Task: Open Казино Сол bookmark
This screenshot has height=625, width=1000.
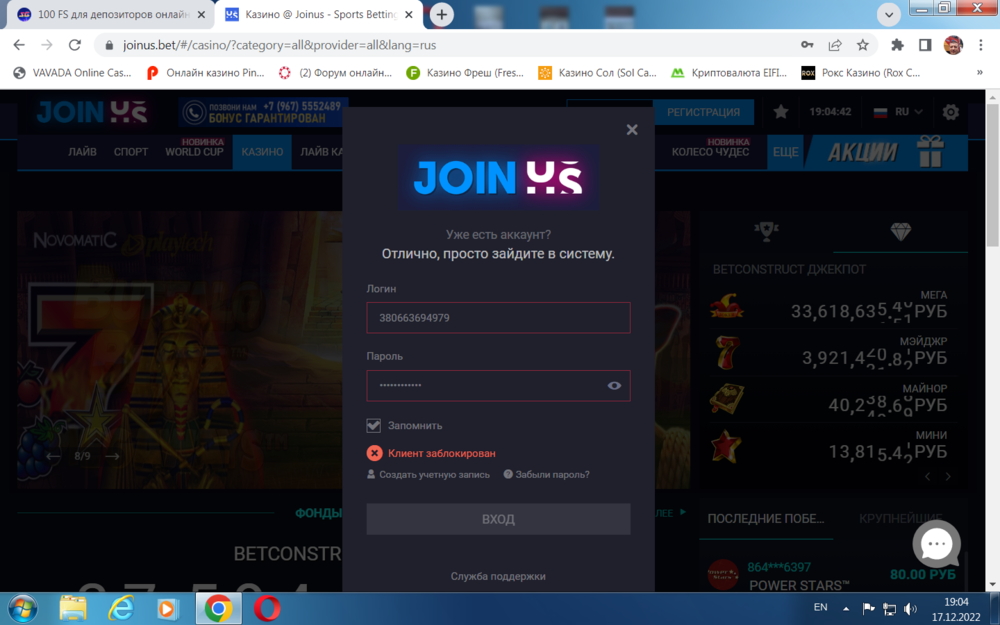Action: tap(597, 73)
